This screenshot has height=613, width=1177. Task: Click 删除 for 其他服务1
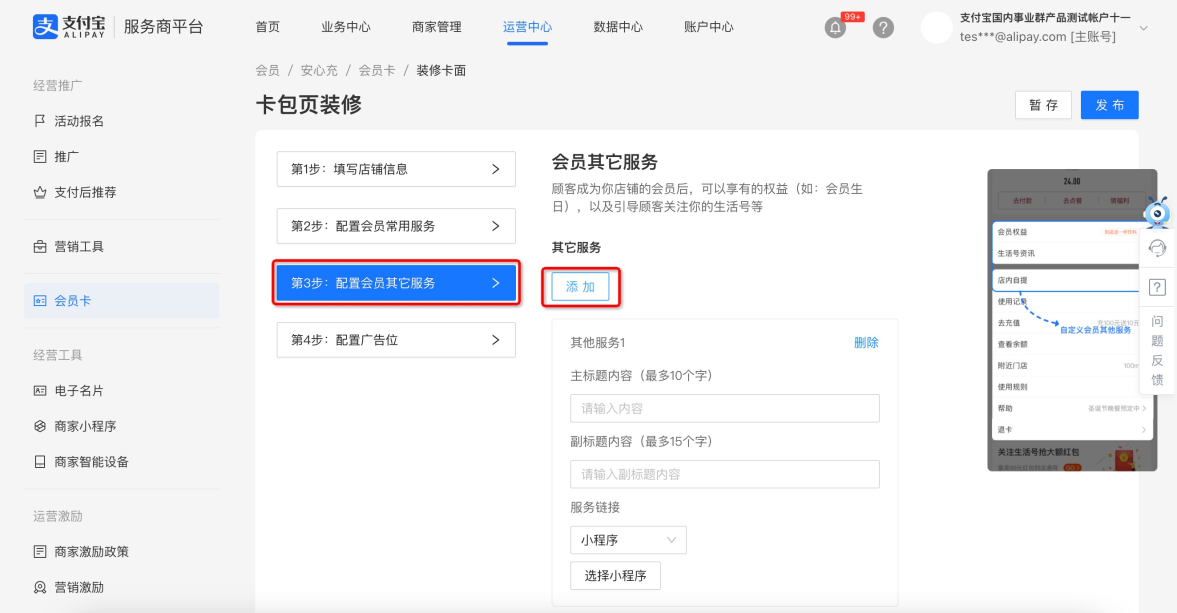[x=866, y=342]
